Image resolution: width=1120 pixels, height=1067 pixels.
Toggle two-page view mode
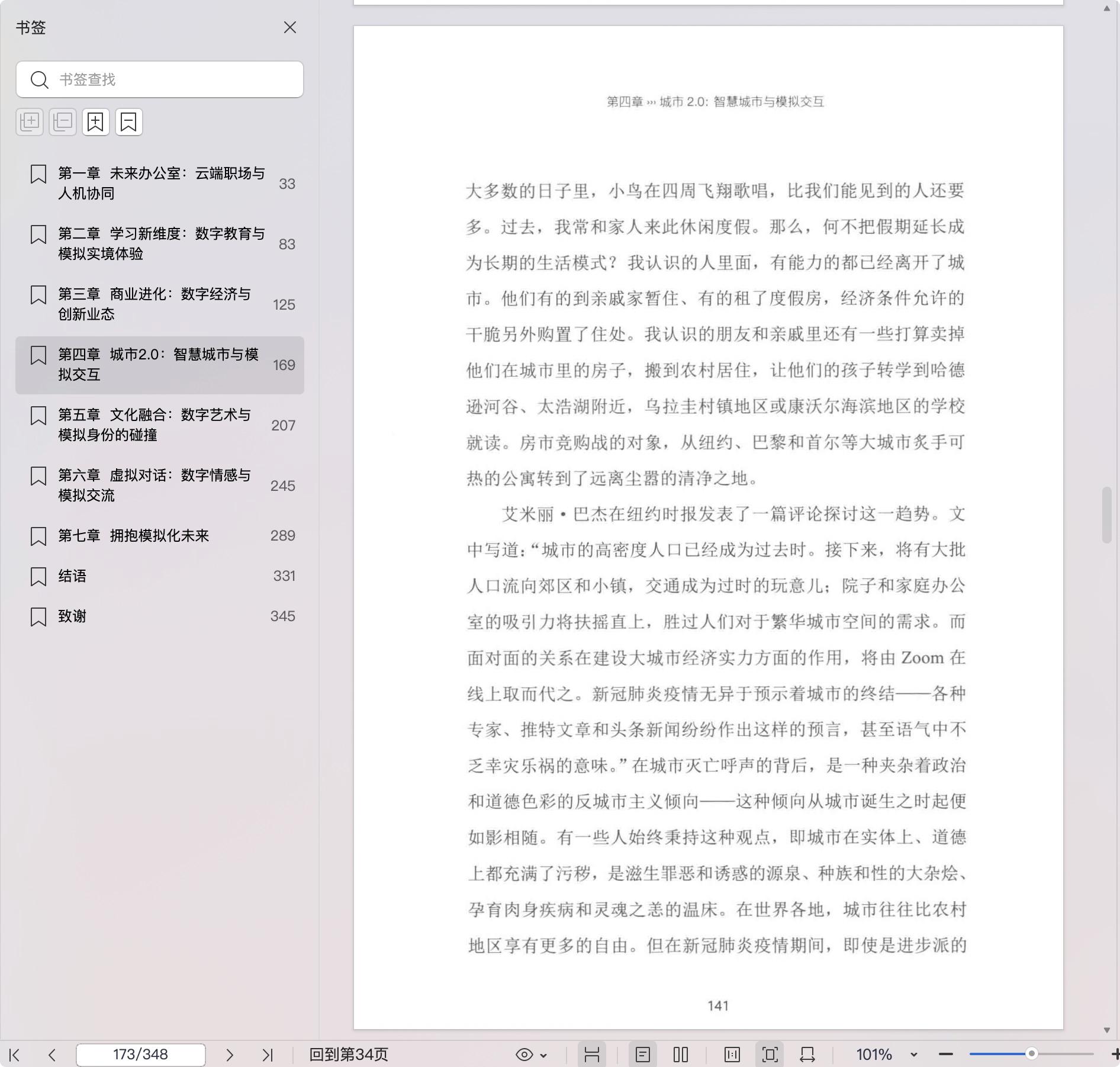pos(681,1055)
